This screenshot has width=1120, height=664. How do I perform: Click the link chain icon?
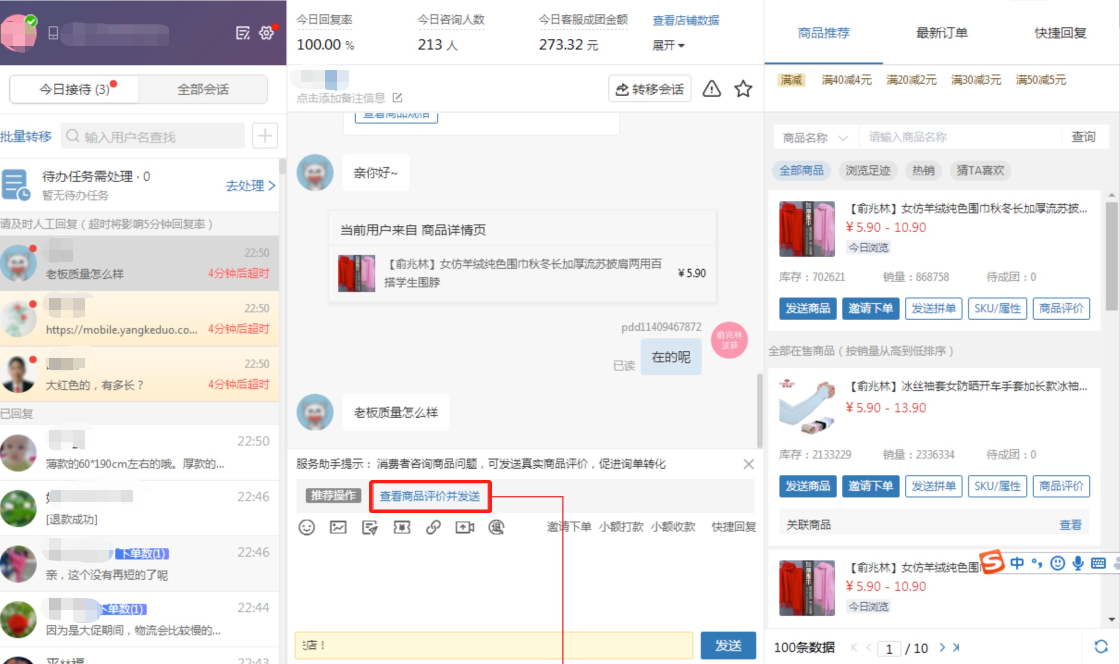433,527
